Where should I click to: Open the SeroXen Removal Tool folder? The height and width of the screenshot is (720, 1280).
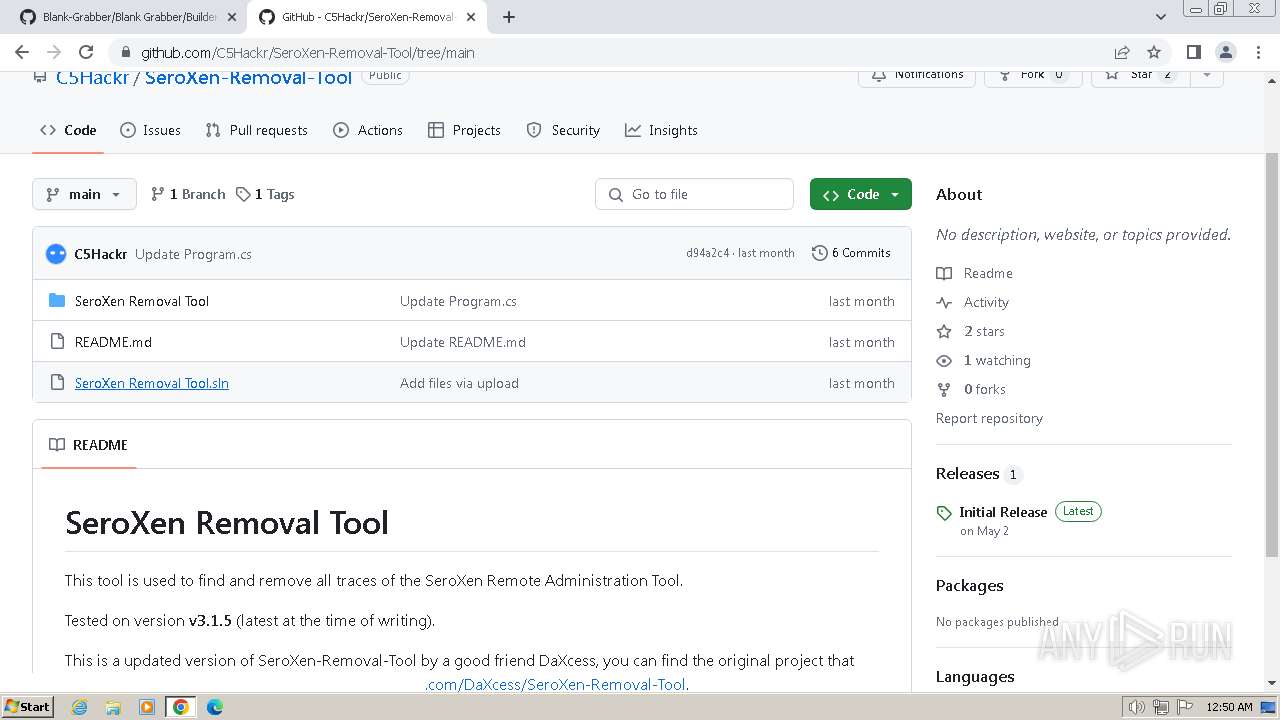click(142, 301)
